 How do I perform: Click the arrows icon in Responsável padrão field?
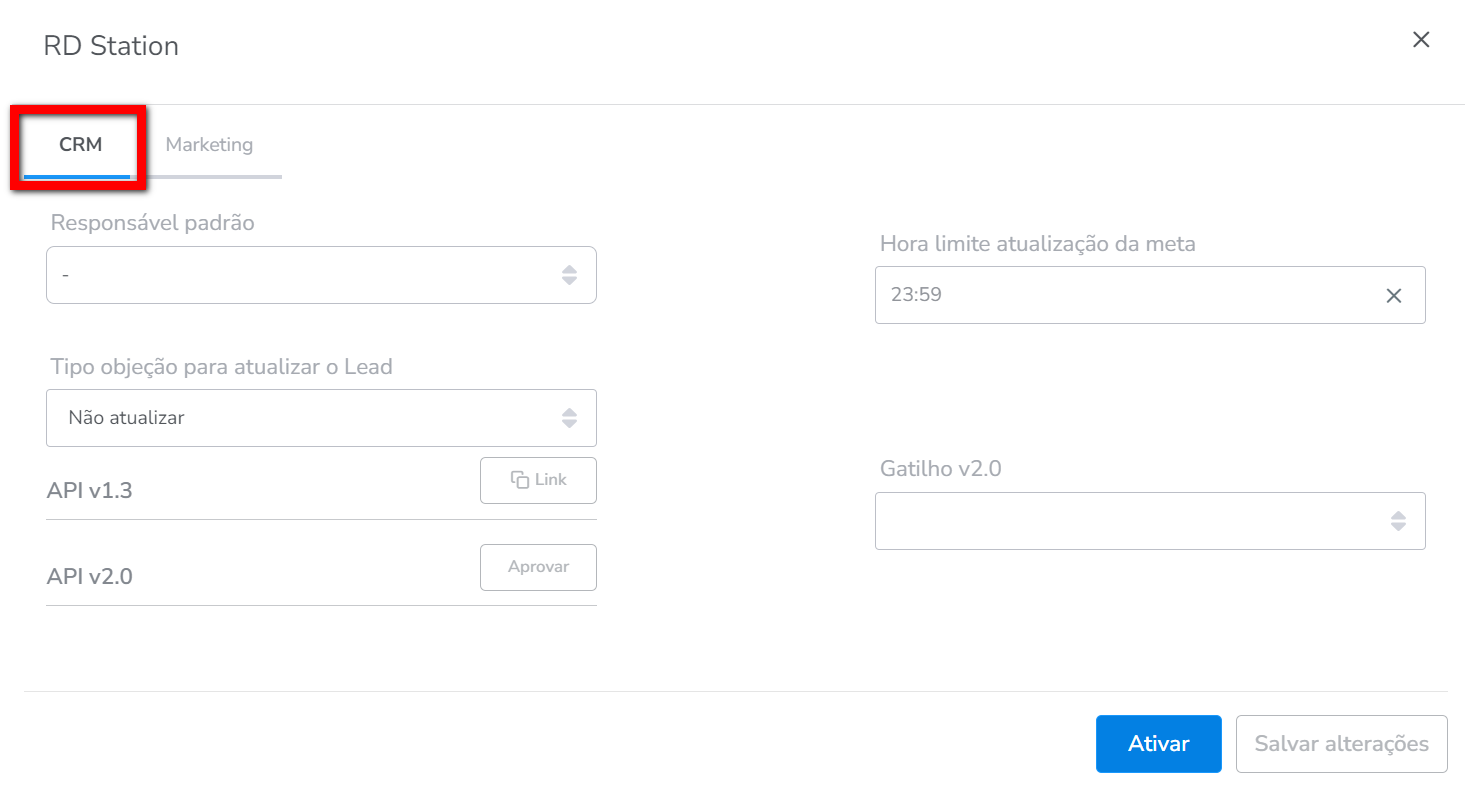click(x=569, y=275)
